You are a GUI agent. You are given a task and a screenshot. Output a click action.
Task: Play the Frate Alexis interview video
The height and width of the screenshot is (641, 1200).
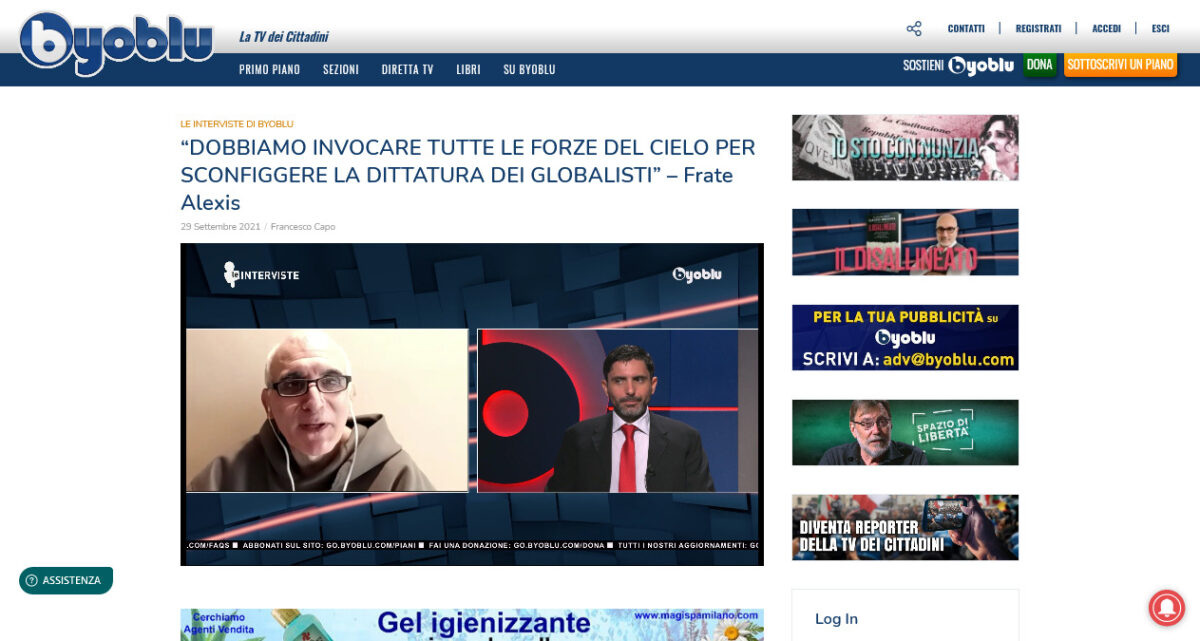tap(472, 405)
